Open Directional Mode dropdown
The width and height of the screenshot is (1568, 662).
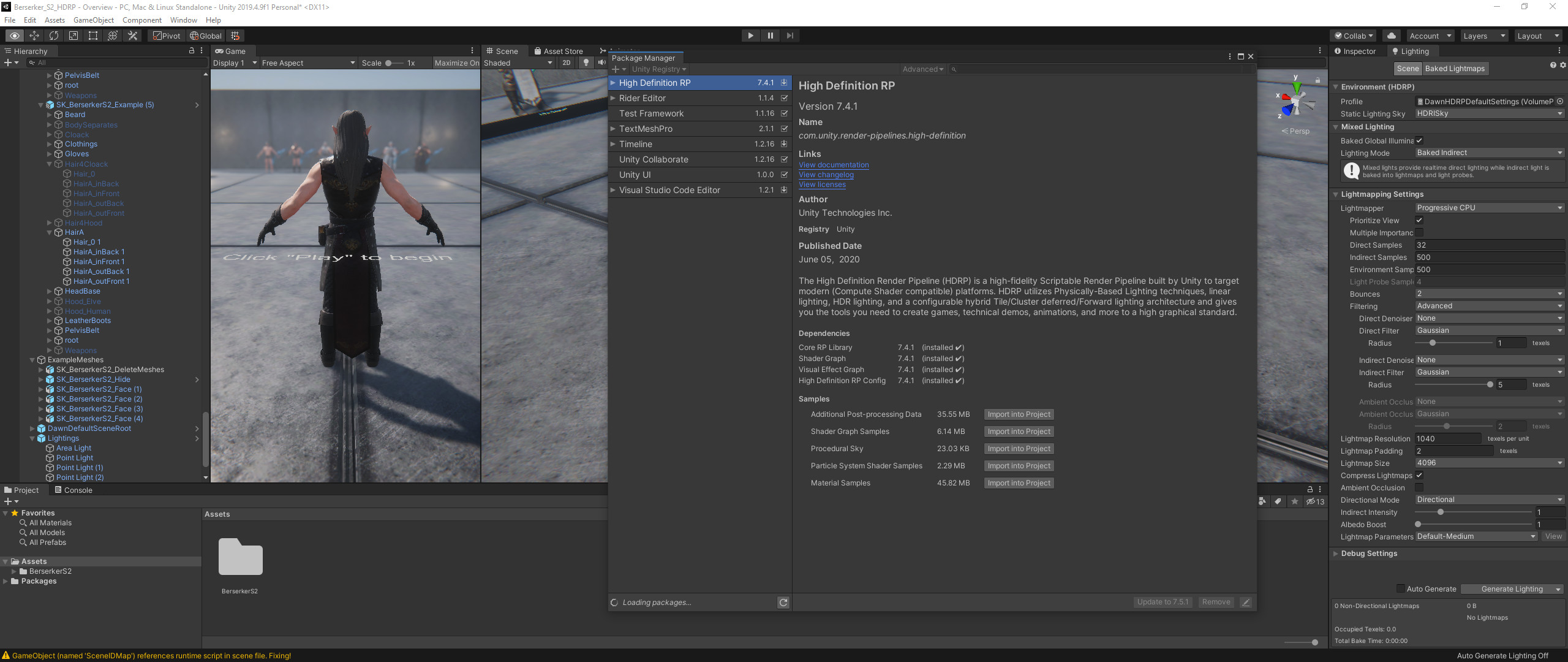point(1490,500)
